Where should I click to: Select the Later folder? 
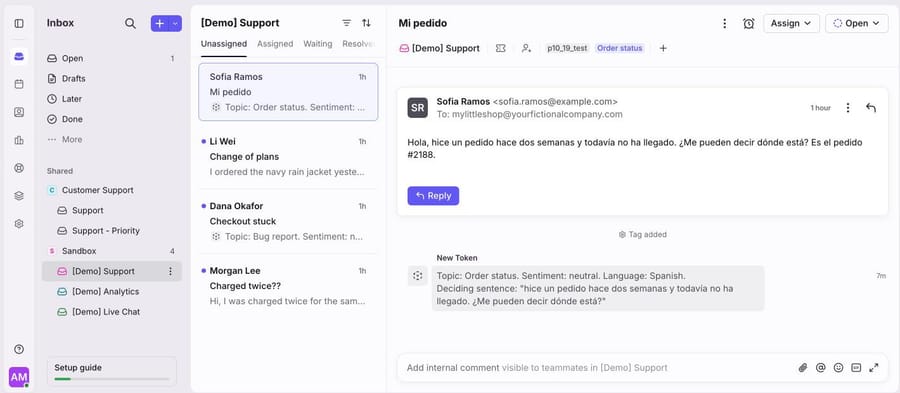point(112,99)
